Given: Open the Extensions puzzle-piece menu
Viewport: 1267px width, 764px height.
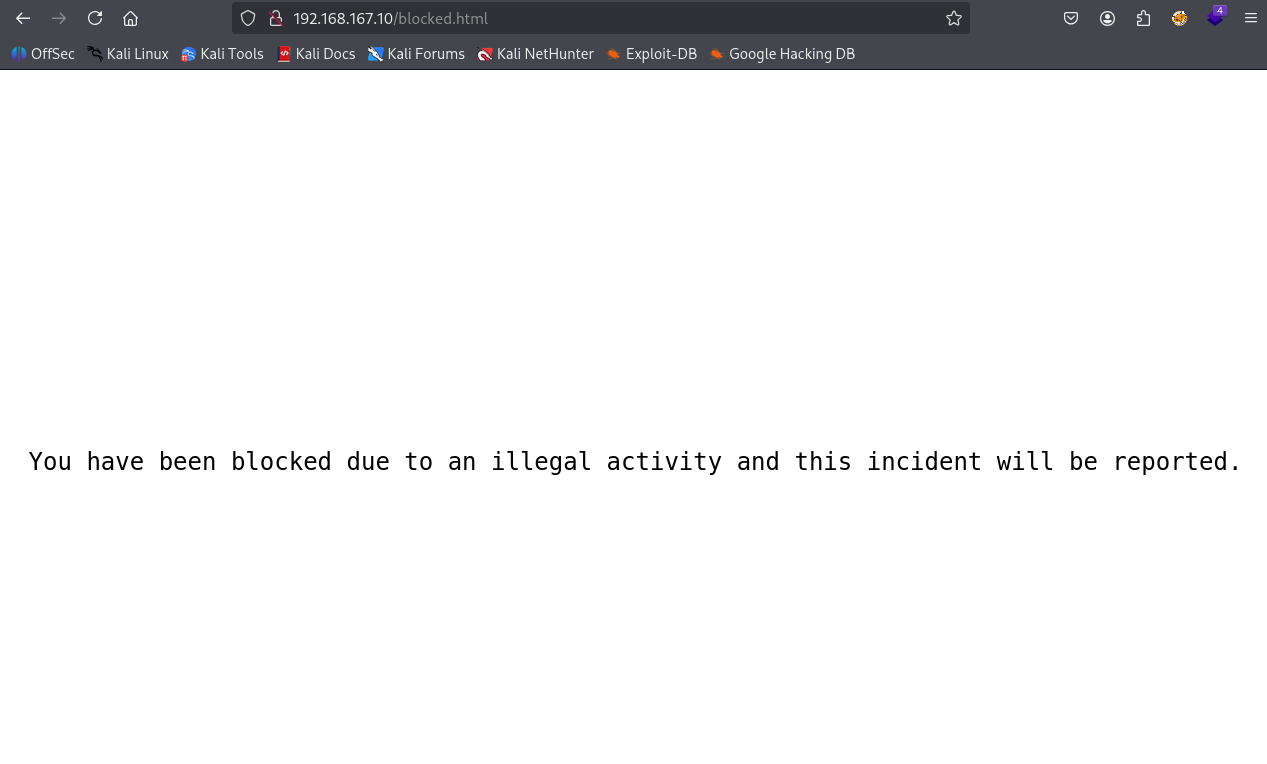Looking at the screenshot, I should pos(1143,18).
